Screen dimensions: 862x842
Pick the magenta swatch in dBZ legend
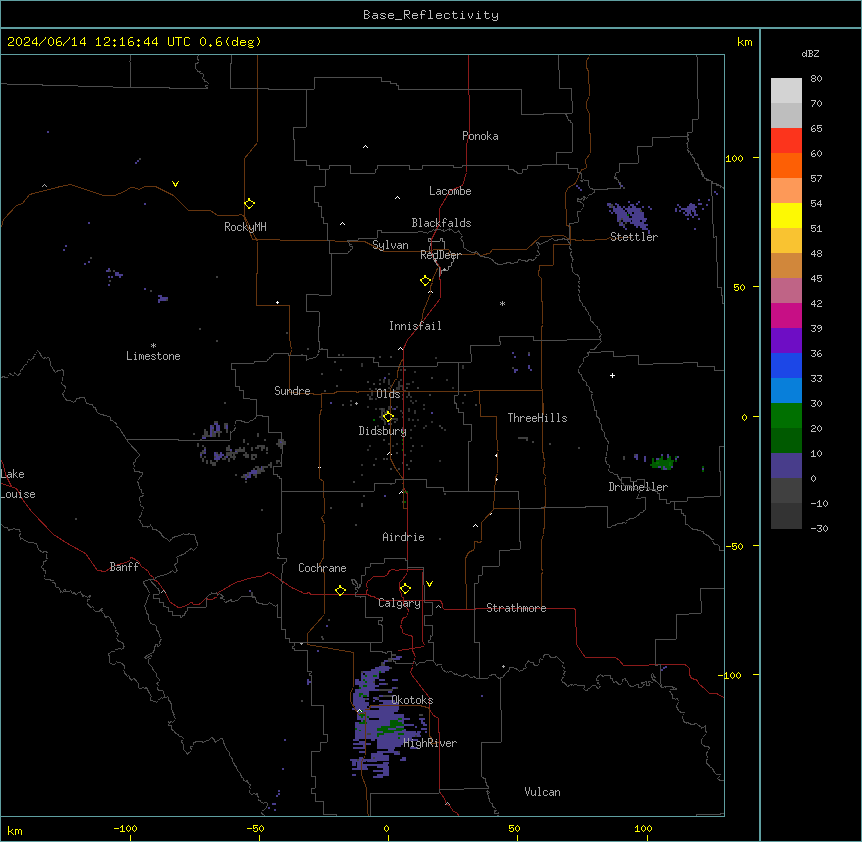[786, 315]
